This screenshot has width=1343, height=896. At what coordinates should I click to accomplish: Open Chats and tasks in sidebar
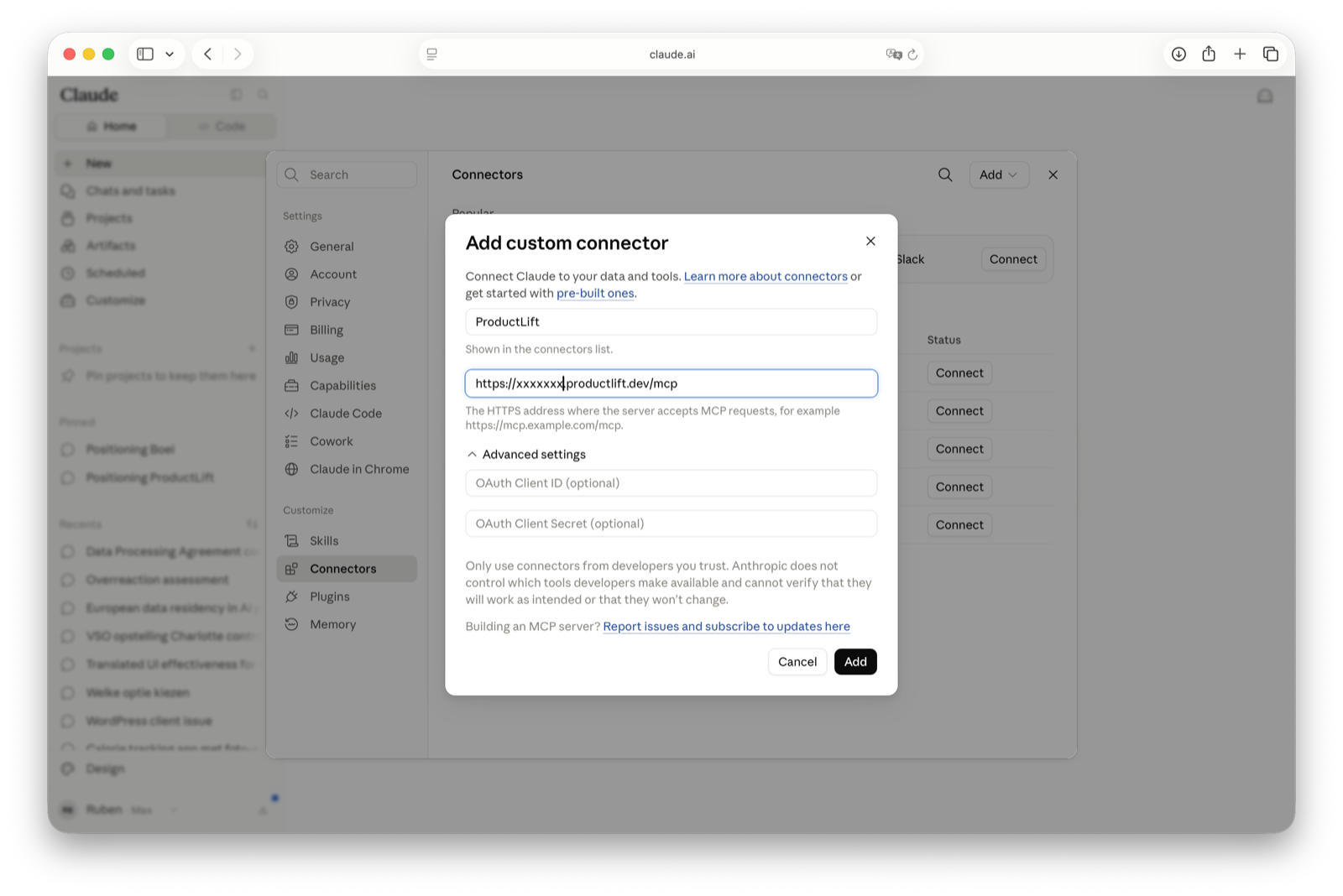tap(160, 191)
